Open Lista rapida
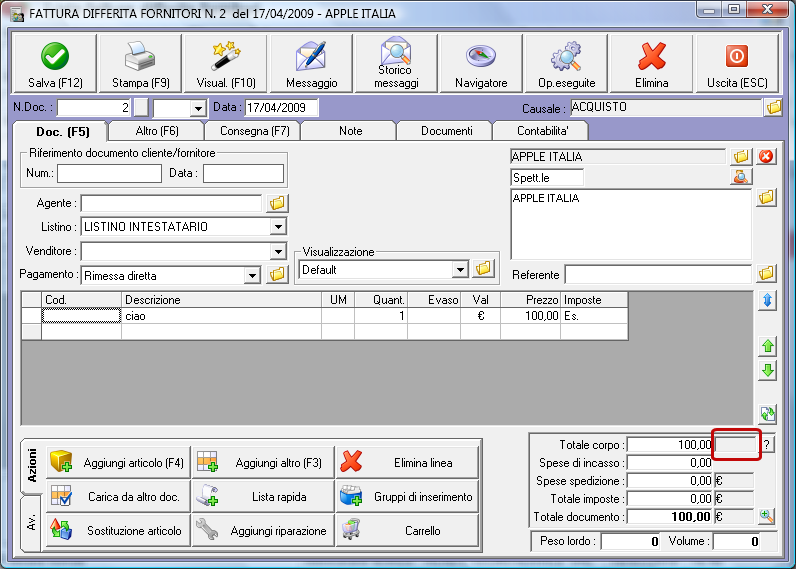The width and height of the screenshot is (796, 569). click(263, 496)
